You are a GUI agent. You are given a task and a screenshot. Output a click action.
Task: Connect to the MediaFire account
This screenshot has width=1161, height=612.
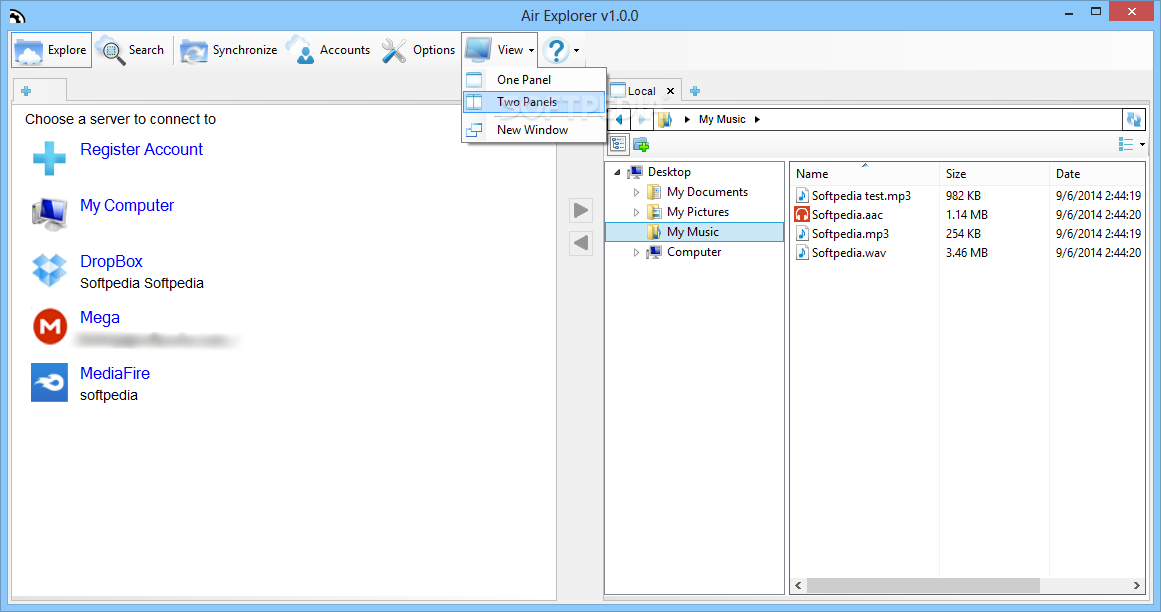pos(115,373)
